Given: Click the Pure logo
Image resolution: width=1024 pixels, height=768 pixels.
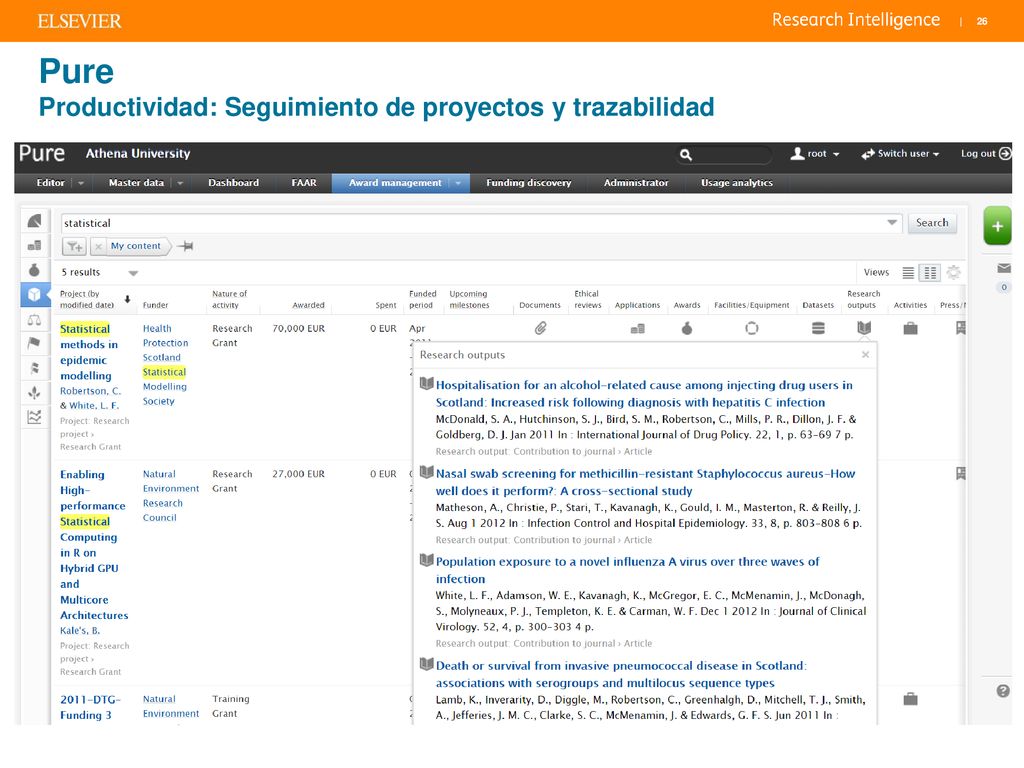Looking at the screenshot, I should (x=42, y=153).
